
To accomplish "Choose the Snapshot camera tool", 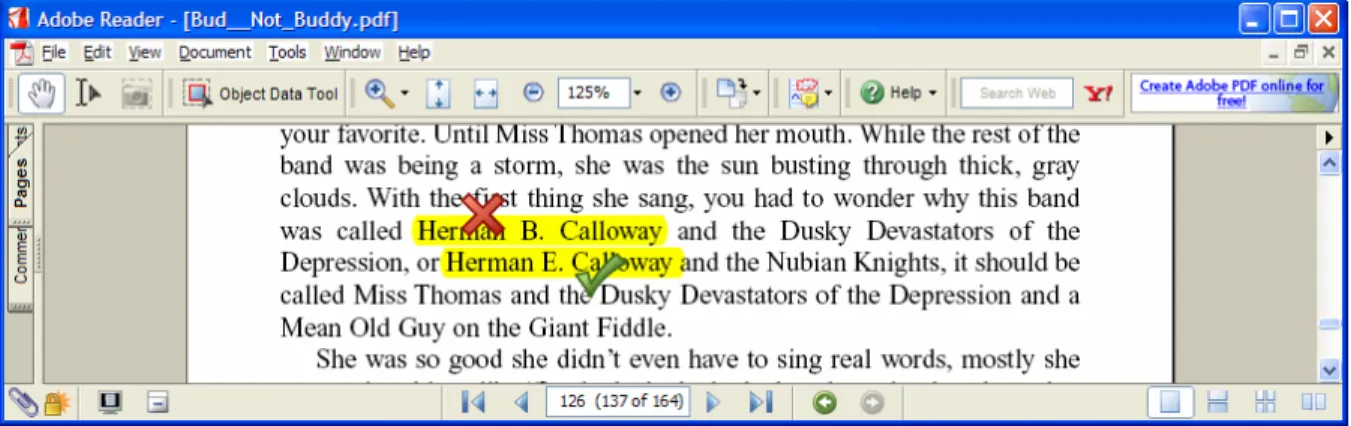I will click(x=136, y=93).
